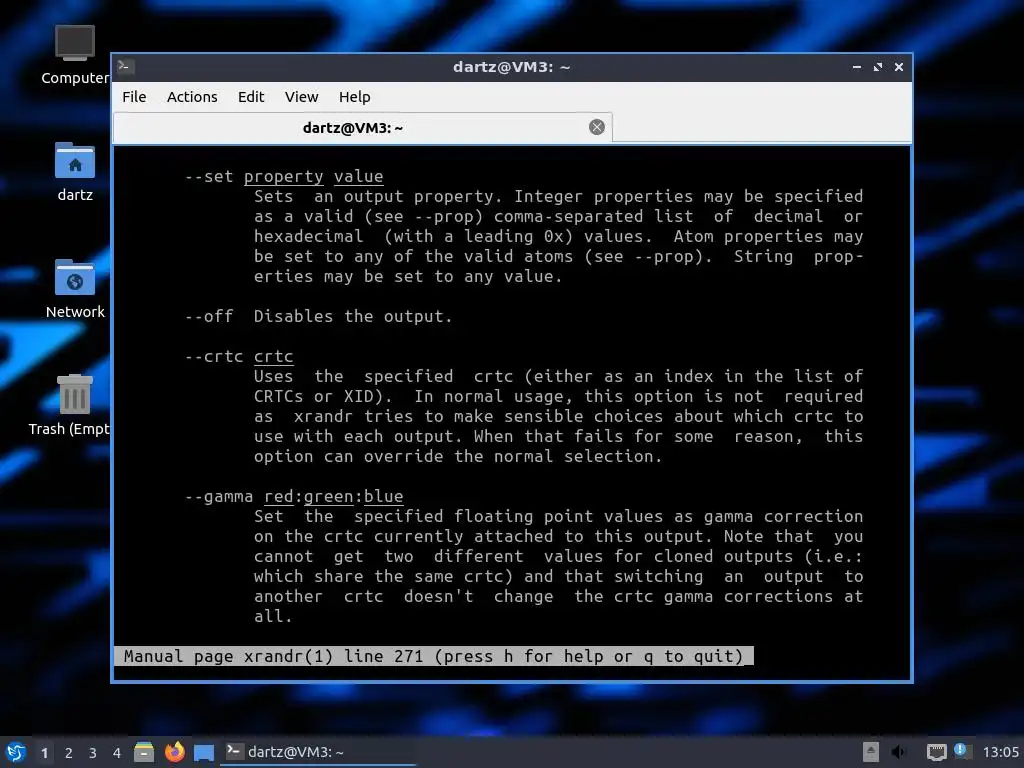Open the Edit menu

pyautogui.click(x=251, y=97)
